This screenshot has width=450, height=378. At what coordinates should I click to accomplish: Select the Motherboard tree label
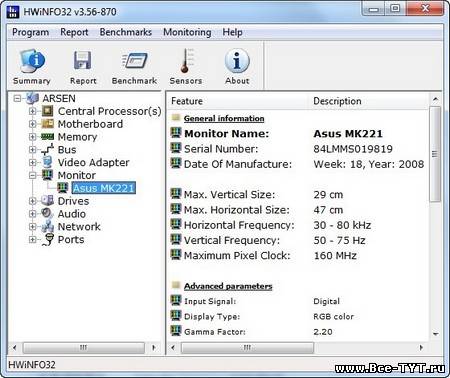pyautogui.click(x=90, y=124)
